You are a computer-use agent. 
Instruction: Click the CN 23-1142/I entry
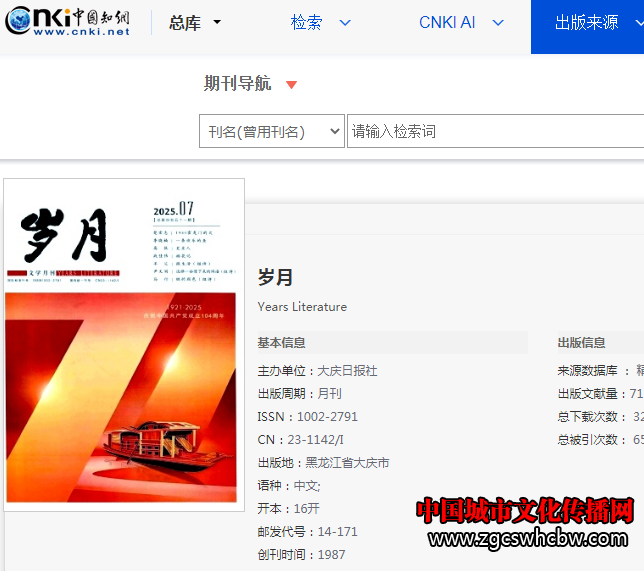(x=300, y=440)
